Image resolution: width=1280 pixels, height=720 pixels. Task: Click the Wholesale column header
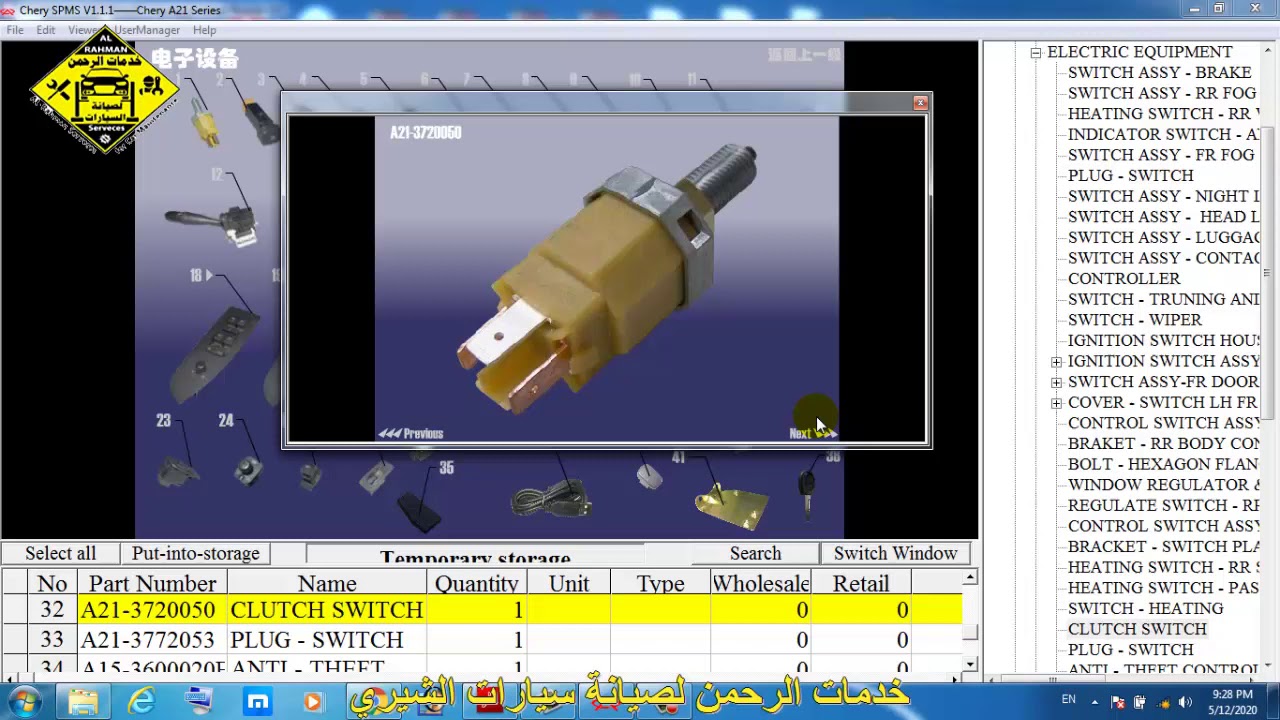tap(761, 583)
